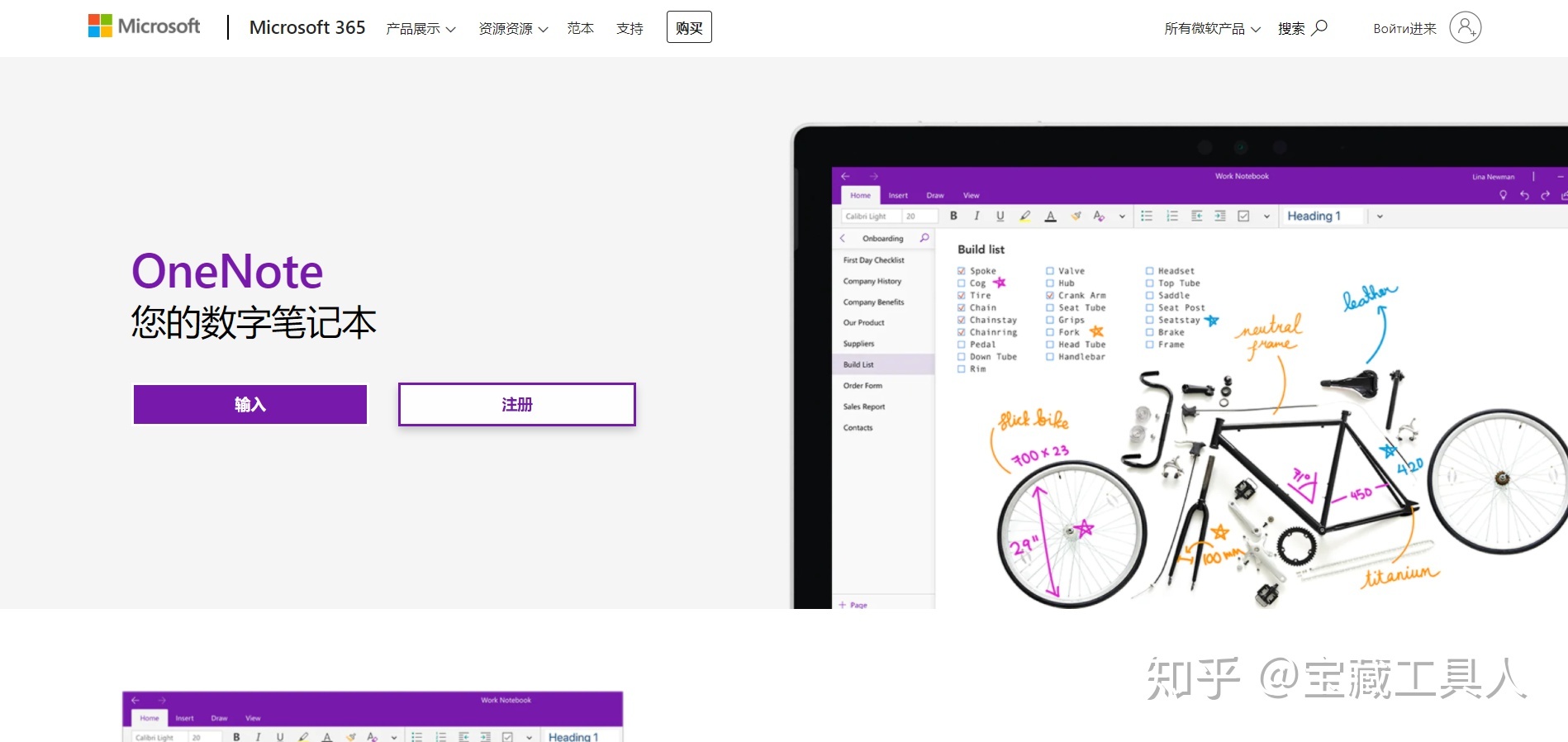1568x742 pixels.
Task: Select the Heading 1 style box in the tablet OneNote toolbar
Action: (1323, 216)
